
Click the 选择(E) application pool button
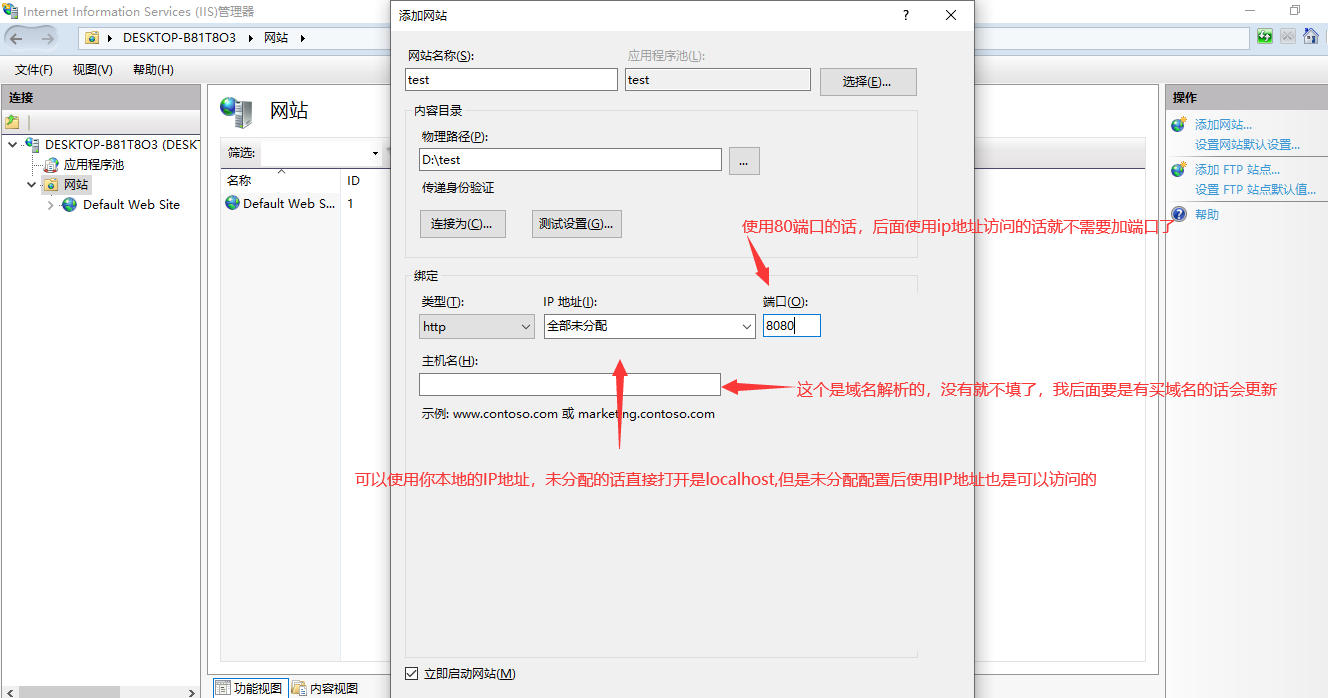(867, 81)
